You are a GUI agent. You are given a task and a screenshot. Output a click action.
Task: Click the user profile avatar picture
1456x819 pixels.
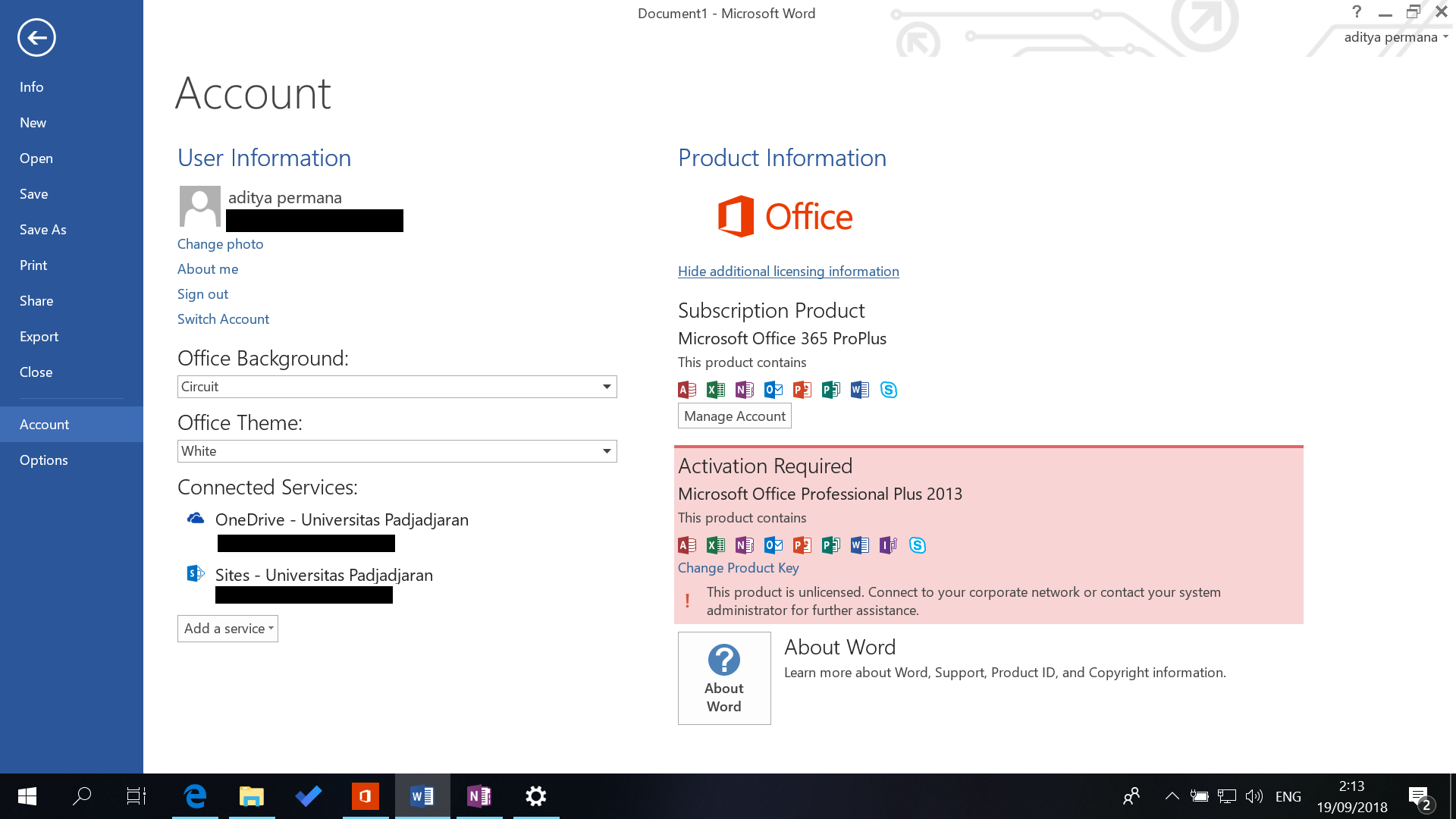tap(199, 206)
